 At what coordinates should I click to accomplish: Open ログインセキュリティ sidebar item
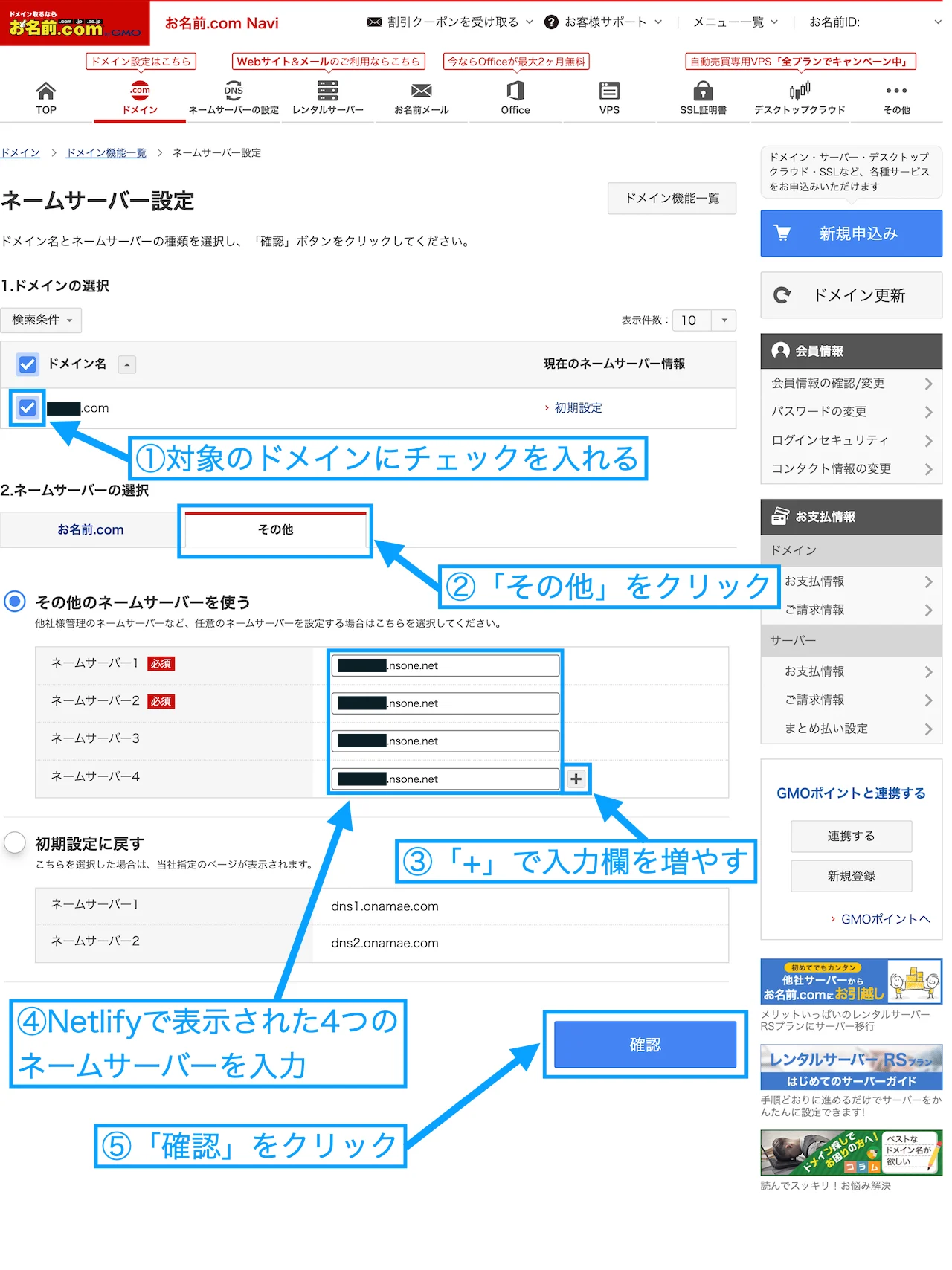click(x=851, y=440)
